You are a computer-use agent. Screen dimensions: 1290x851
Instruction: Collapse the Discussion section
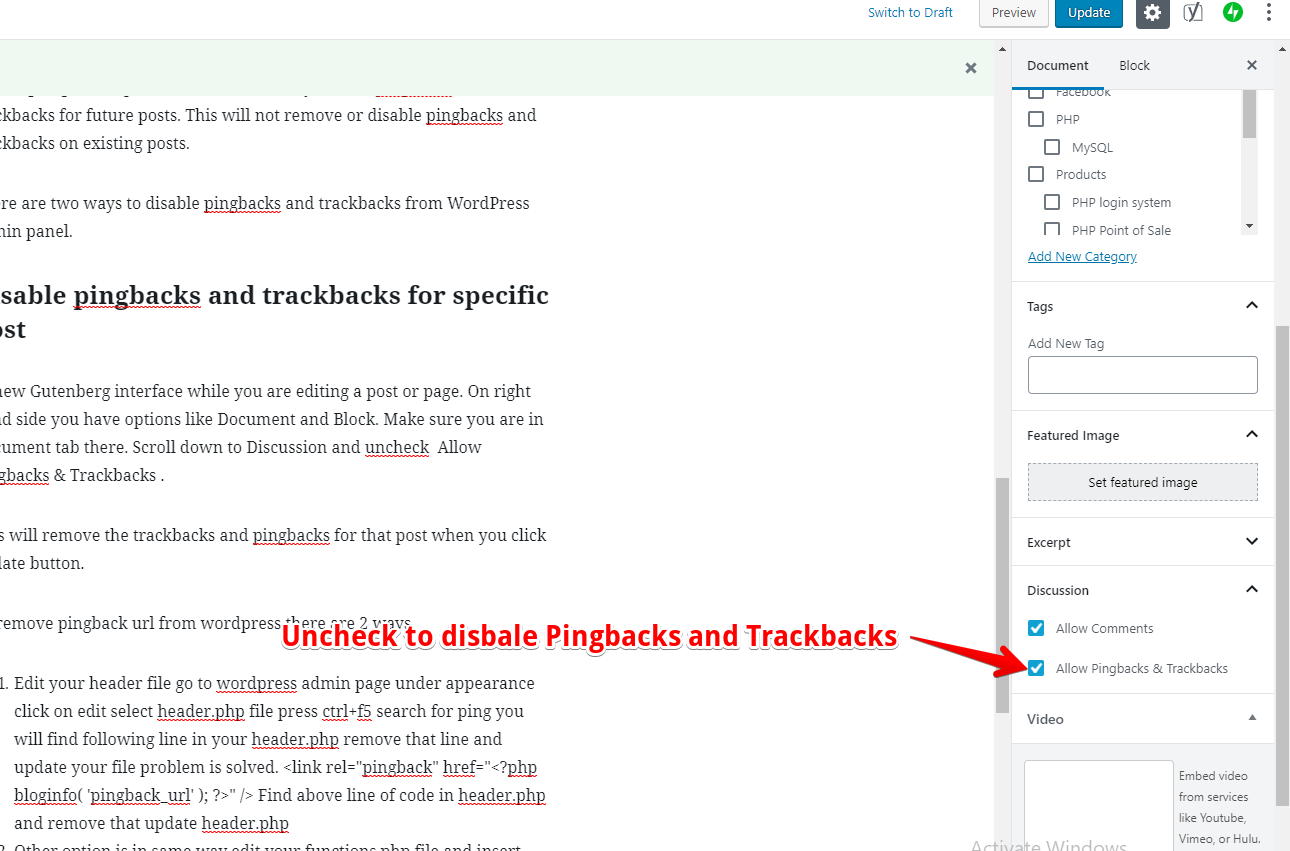click(x=1252, y=589)
